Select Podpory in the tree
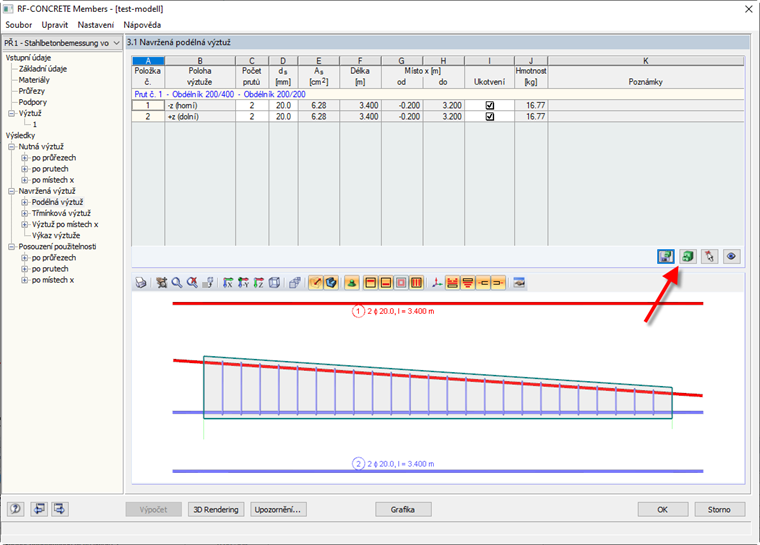This screenshot has height=545, width=760. [32, 102]
